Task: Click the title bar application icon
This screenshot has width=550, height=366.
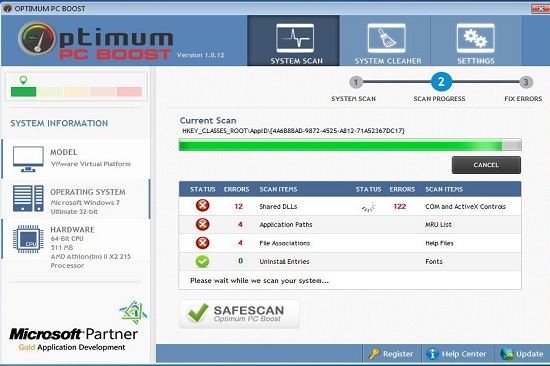Action: [7, 8]
